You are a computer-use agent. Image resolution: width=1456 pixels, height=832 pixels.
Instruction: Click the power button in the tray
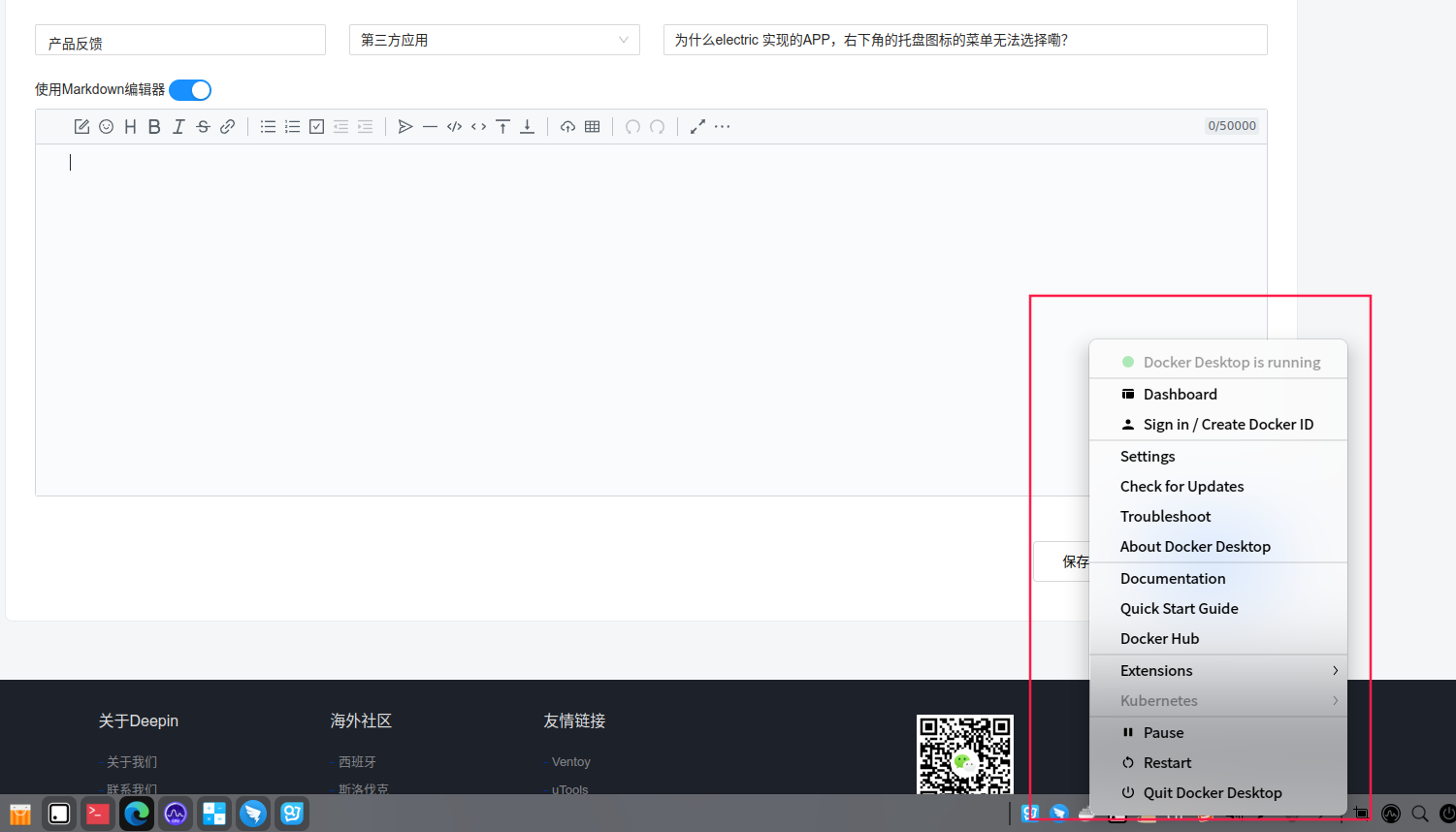point(1447,814)
